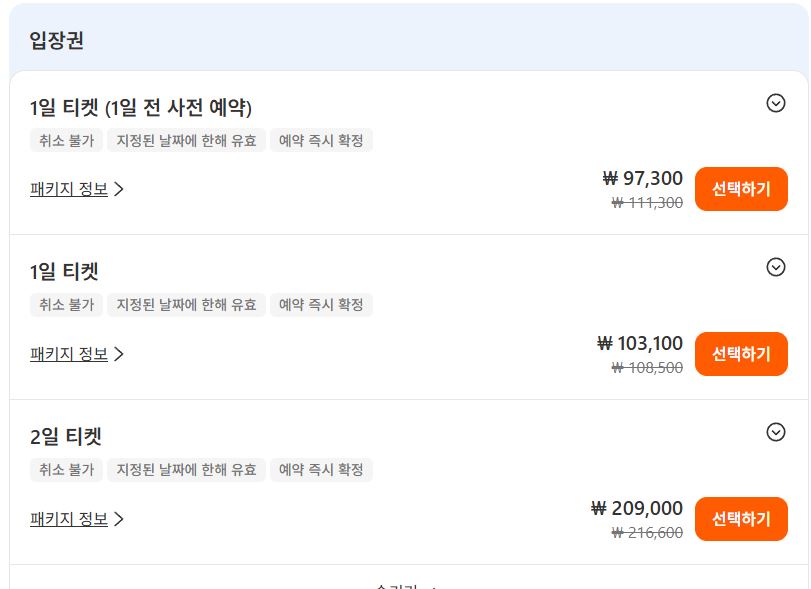Open 패키지 정보 for the ₩103,100 1일 티켓
This screenshot has height=589, width=811.
tap(77, 354)
